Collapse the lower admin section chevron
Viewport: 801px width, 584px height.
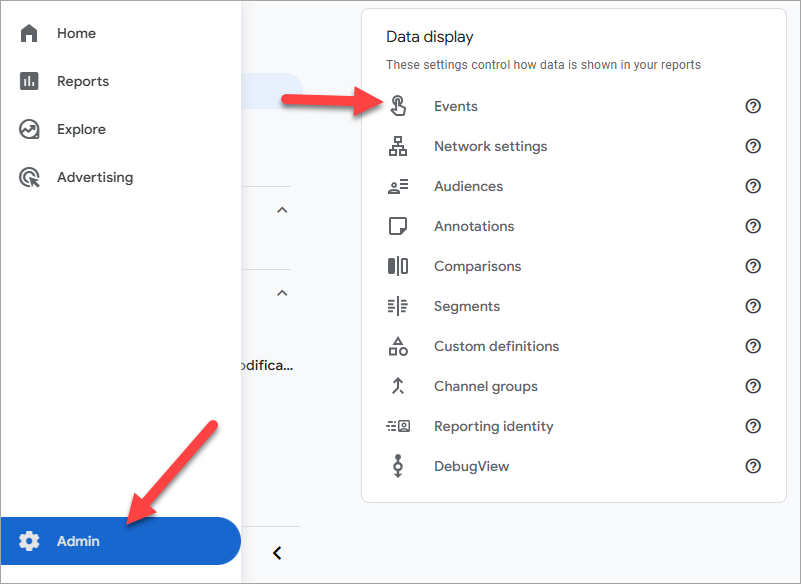pyautogui.click(x=282, y=293)
